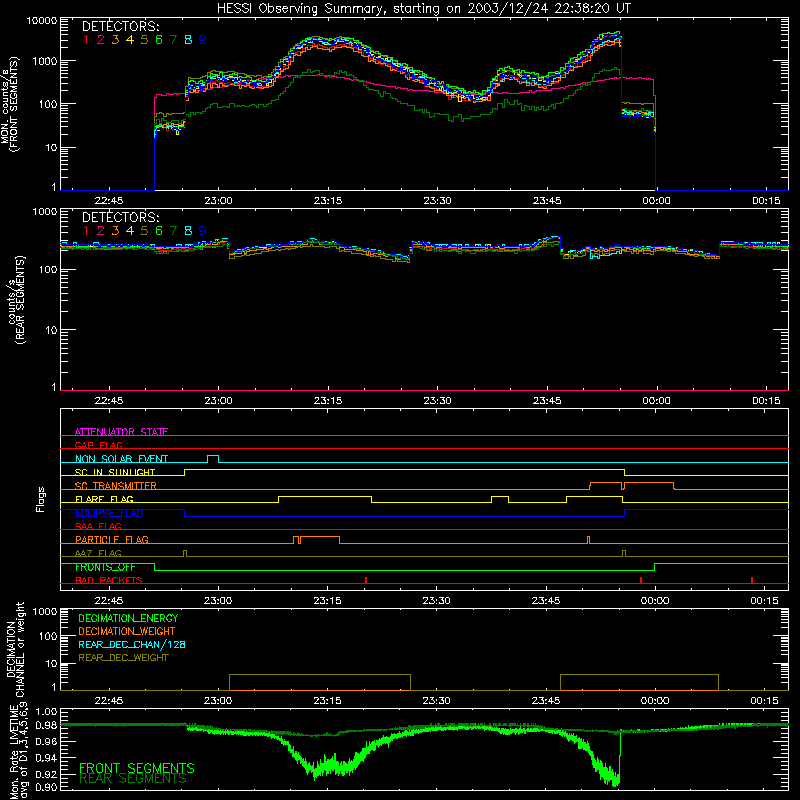Click the 22:45 time label below the flags plot
Viewport: 800px width, 800px height.
[109, 601]
